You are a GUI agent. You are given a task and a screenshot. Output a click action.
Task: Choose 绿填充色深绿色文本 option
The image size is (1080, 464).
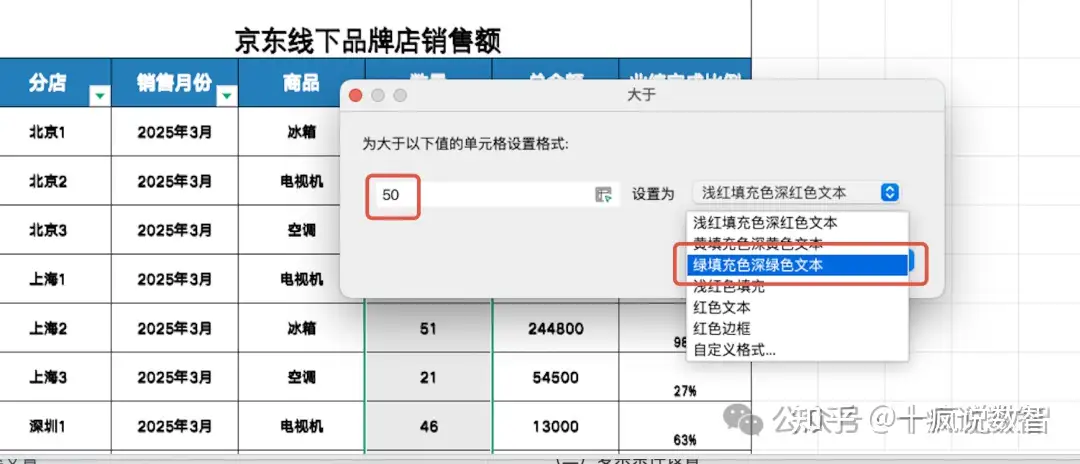[x=797, y=264]
